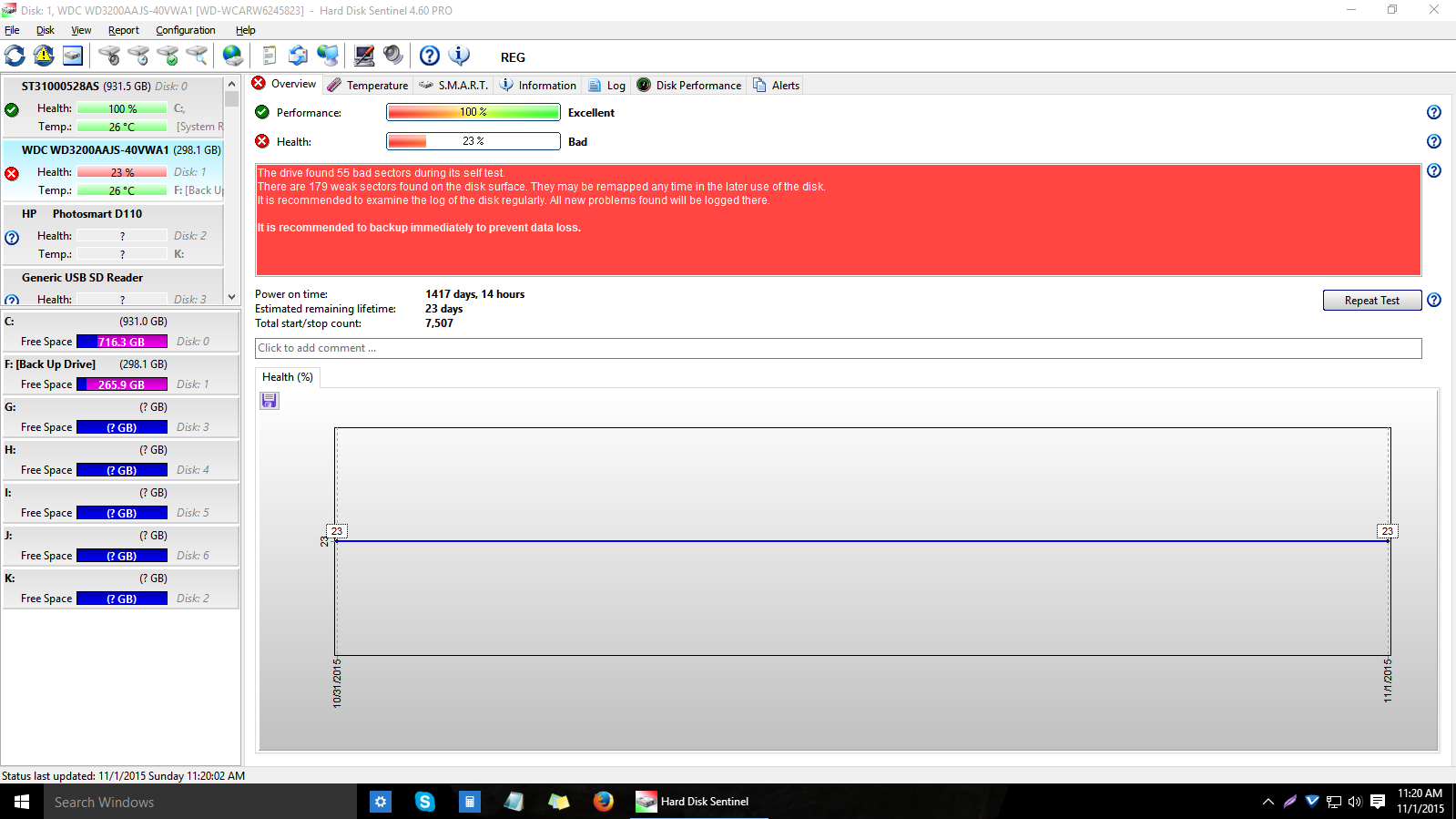1456x819 pixels.
Task: Click the F: [Back Up Drive] partition entry
Action: [120, 374]
